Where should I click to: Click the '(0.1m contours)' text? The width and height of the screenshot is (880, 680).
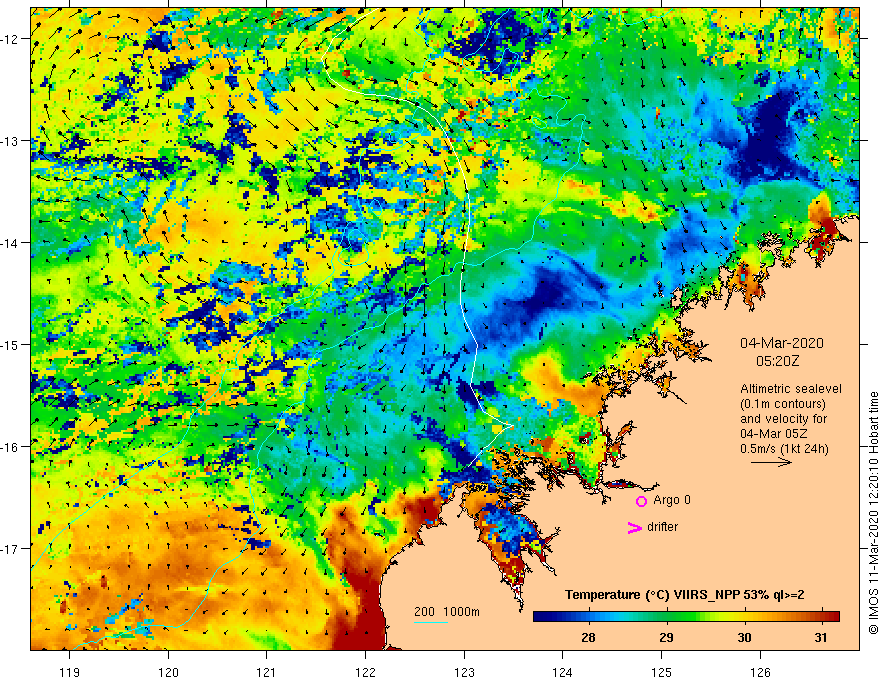[x=783, y=404]
